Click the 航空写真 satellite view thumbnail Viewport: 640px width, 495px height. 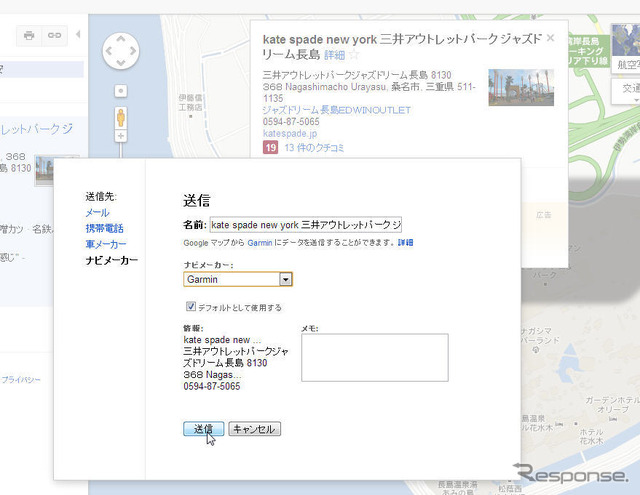tap(625, 49)
